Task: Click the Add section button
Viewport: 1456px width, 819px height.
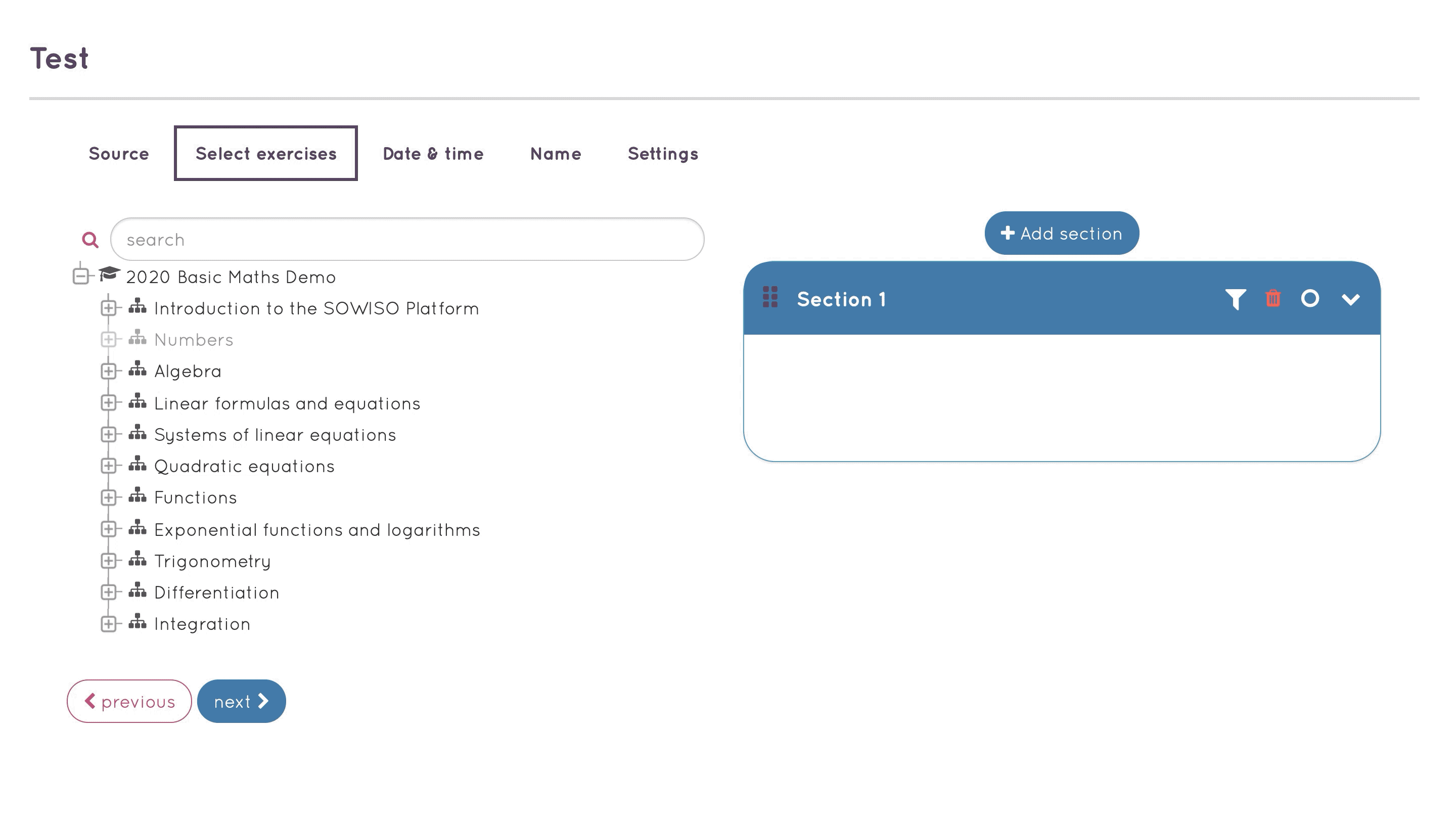Action: 1062,233
